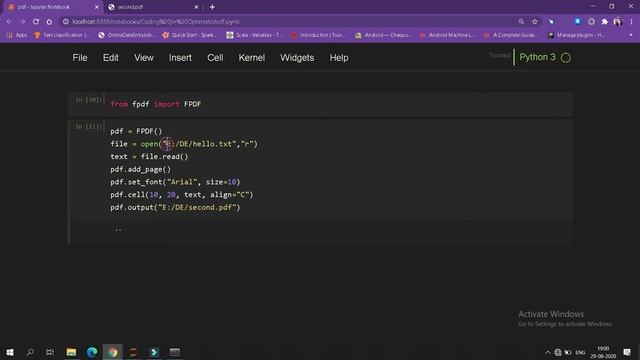Click the line 'pdf = FPDF()'
Viewport: 640px width, 360px height.
point(136,131)
